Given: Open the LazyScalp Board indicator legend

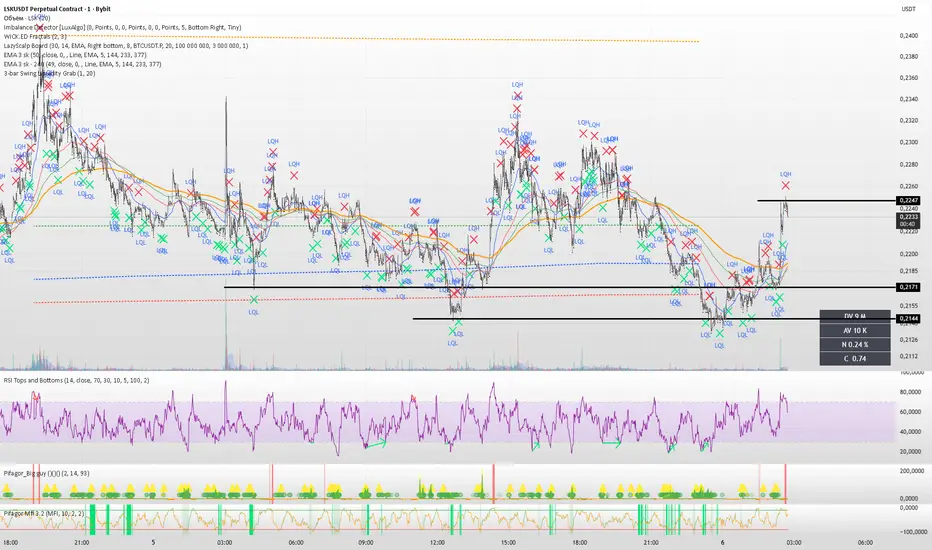Looking at the screenshot, I should pyautogui.click(x=126, y=46).
